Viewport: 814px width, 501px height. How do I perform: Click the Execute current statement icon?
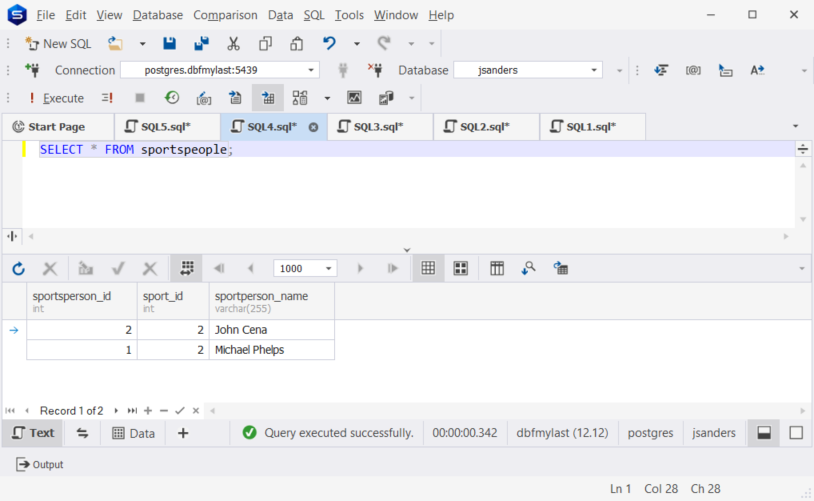(107, 98)
